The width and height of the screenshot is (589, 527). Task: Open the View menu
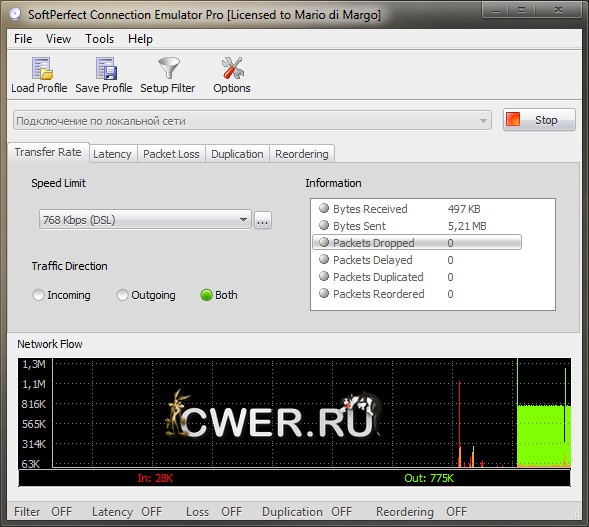pos(58,39)
